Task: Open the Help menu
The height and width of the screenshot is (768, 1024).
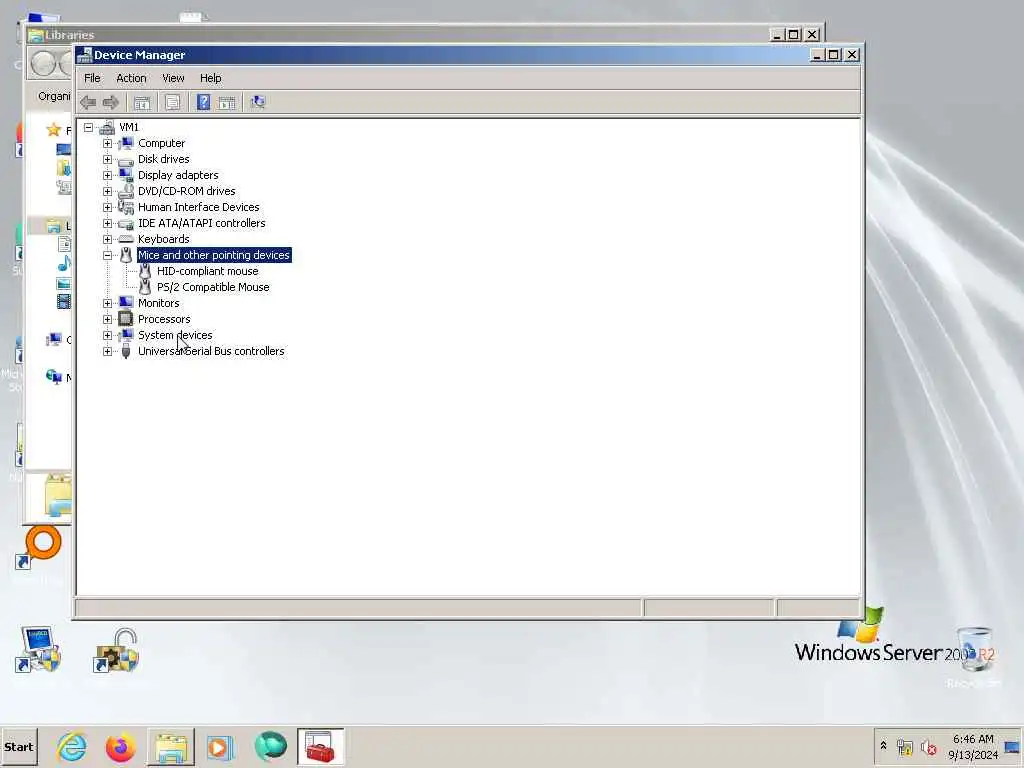Action: (210, 78)
